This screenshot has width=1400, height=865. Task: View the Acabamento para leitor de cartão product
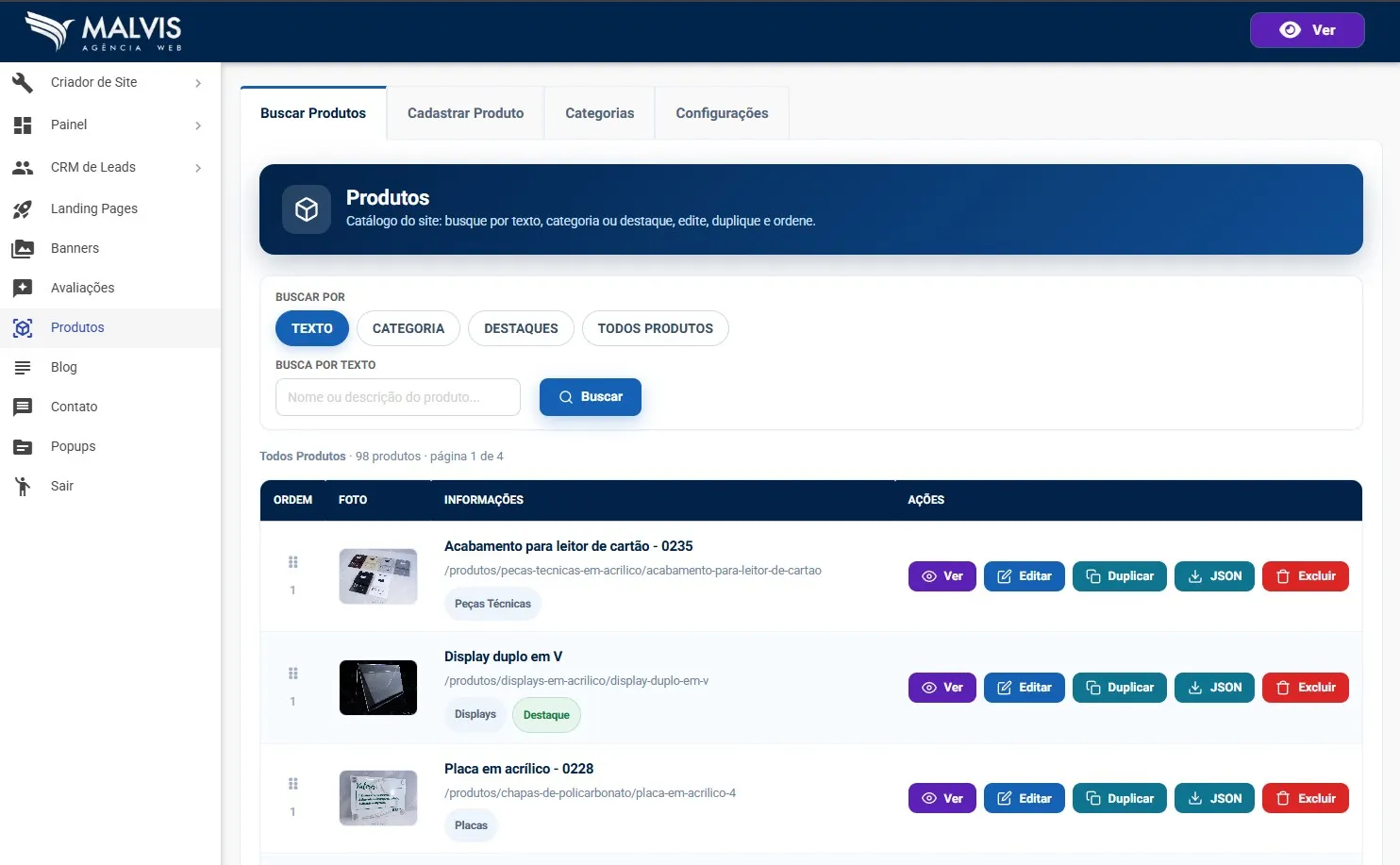942,576
